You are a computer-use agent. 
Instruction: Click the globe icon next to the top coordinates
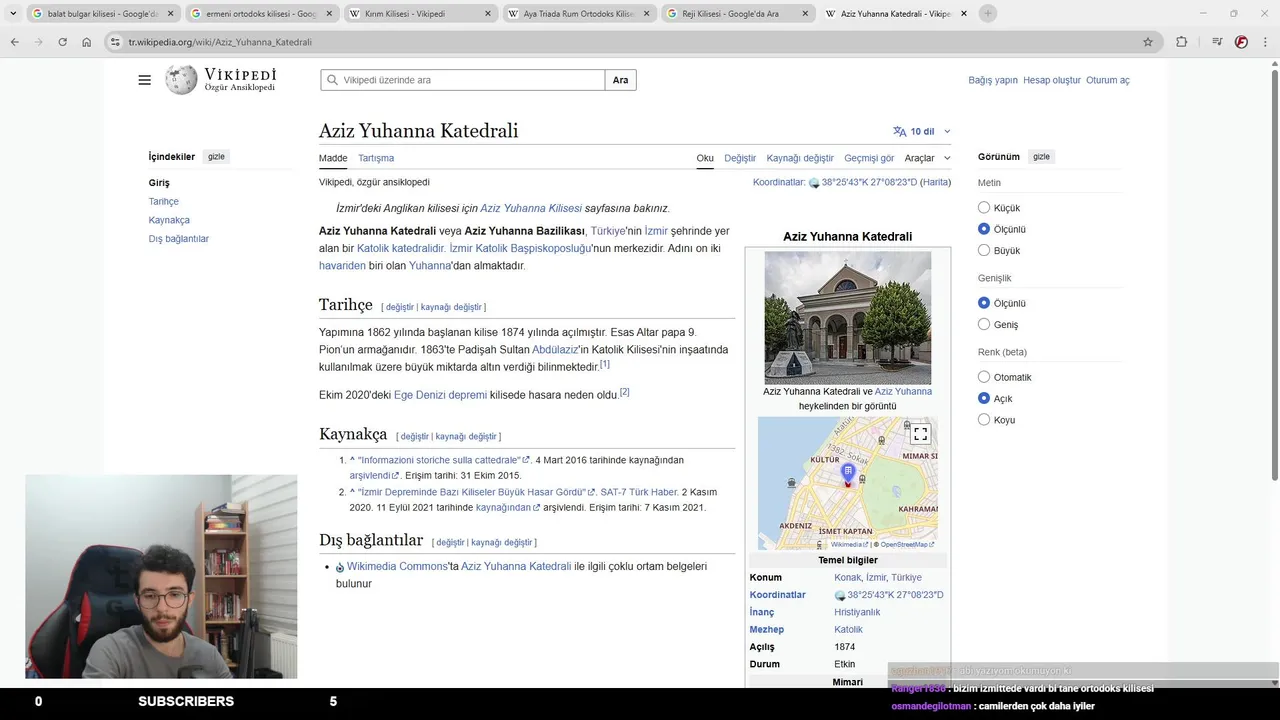pos(814,183)
